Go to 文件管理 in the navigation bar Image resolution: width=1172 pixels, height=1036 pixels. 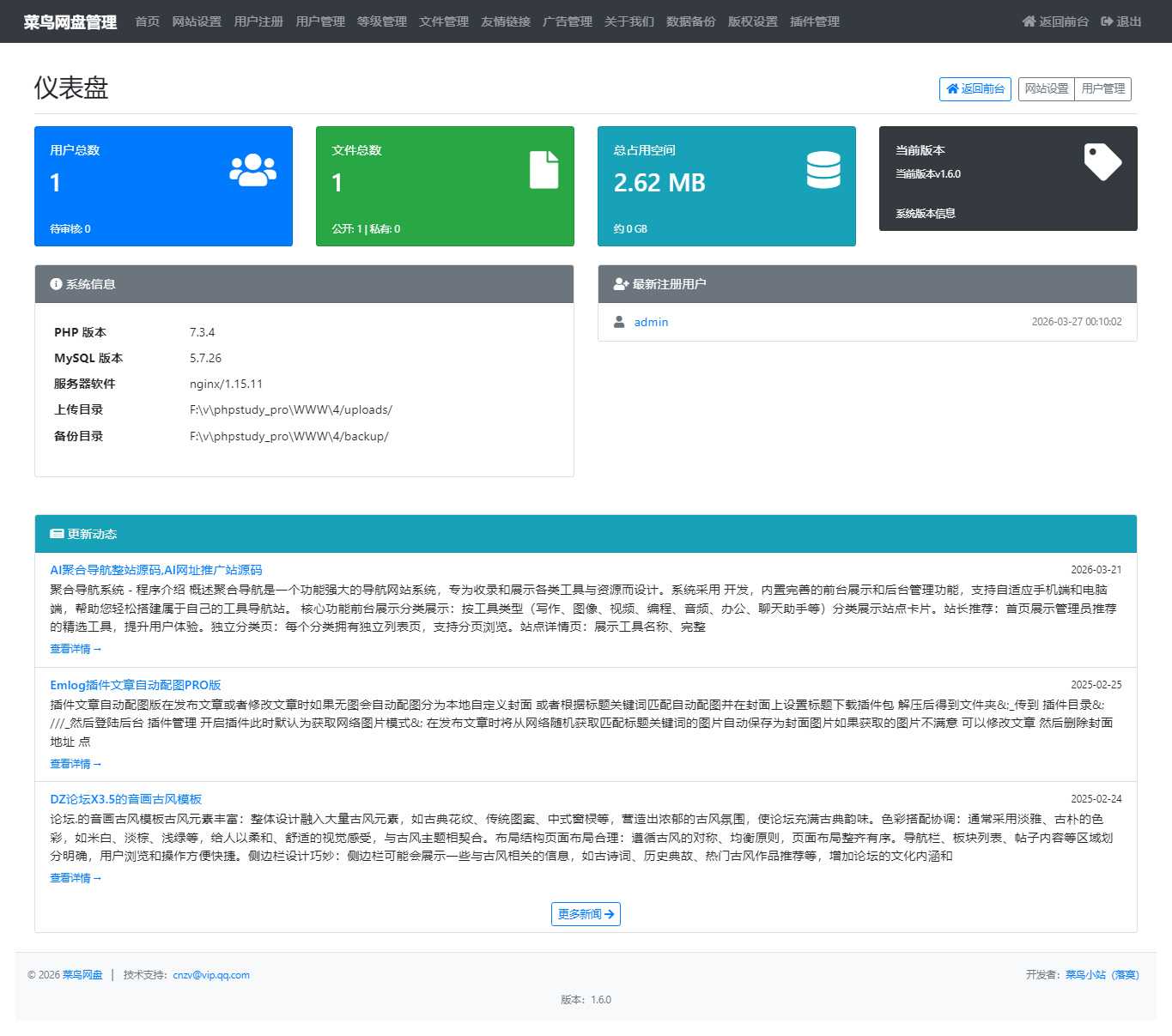(444, 21)
